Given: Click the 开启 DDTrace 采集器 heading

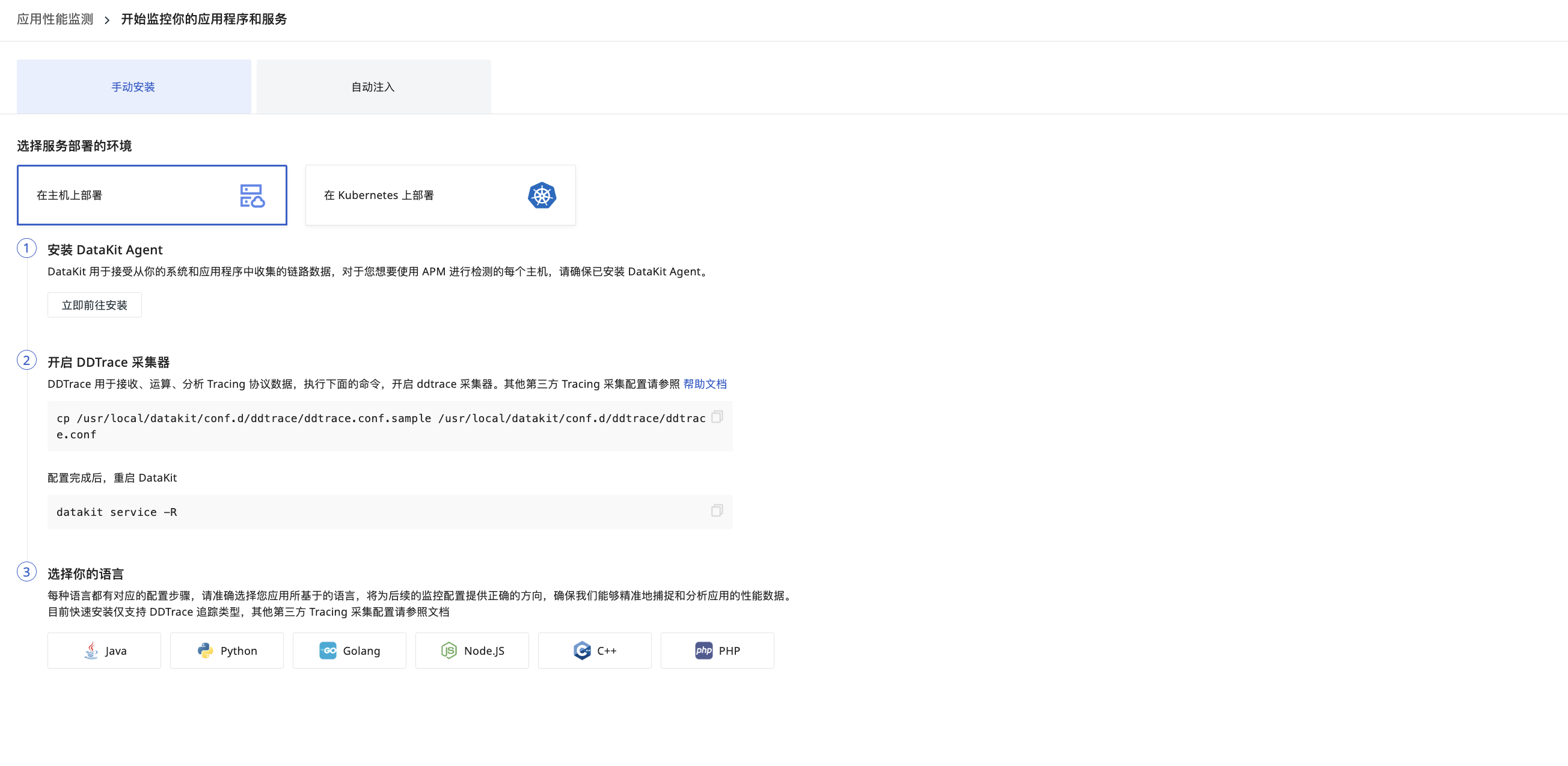Looking at the screenshot, I should (x=108, y=363).
